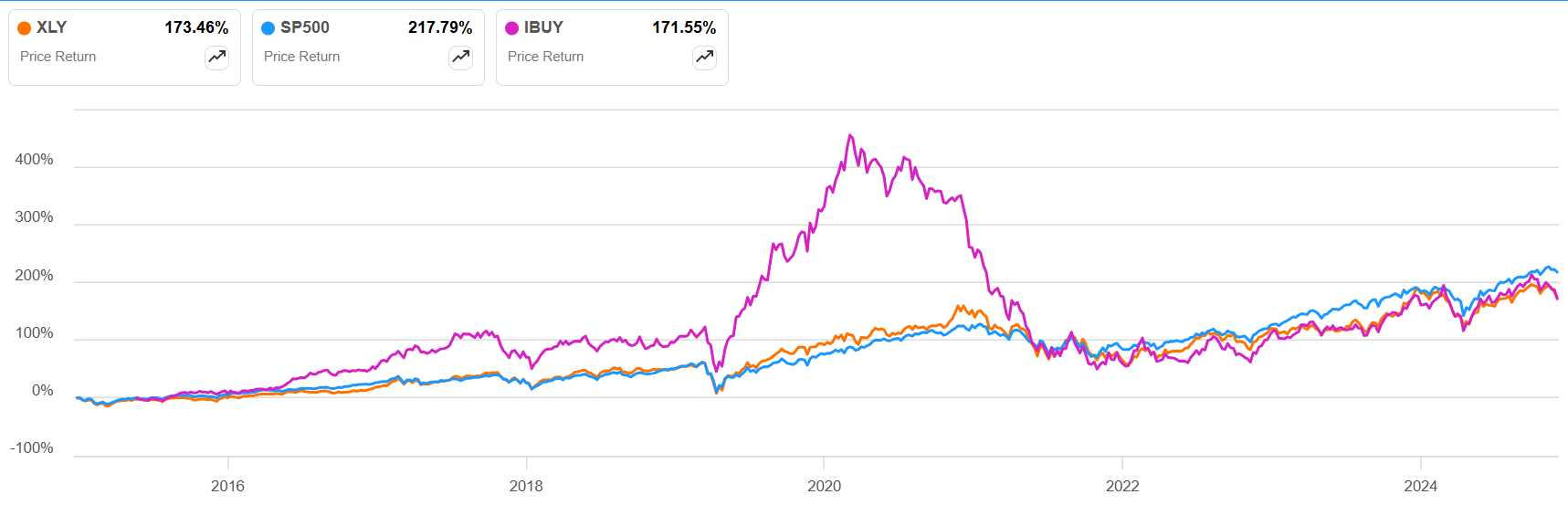Click Price Return under SP500
The width and height of the screenshot is (1568, 505).
tap(301, 57)
